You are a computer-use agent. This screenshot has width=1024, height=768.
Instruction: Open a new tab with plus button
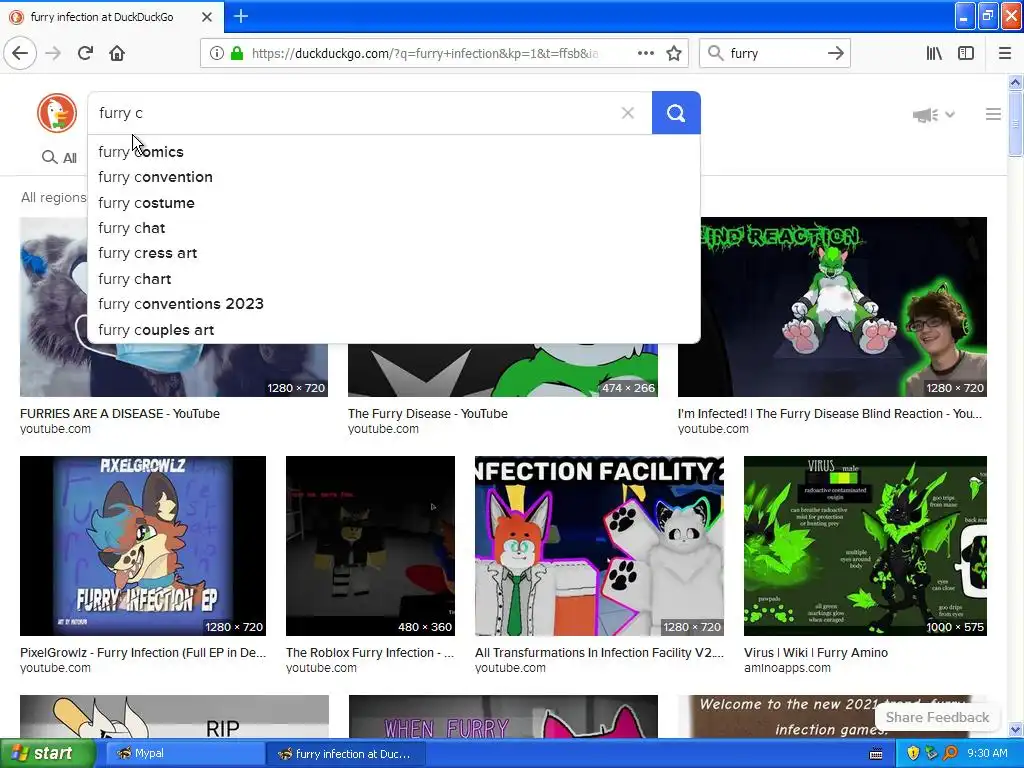240,16
